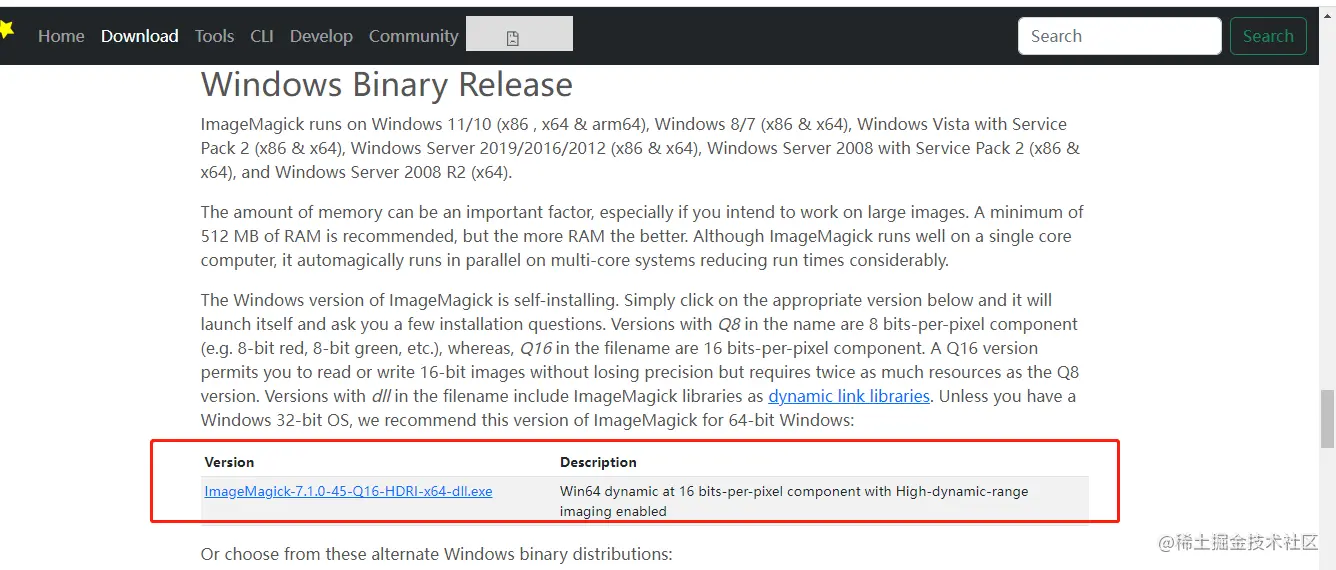This screenshot has height=570, width=1336.
Task: Go to the Home page
Action: coord(61,36)
